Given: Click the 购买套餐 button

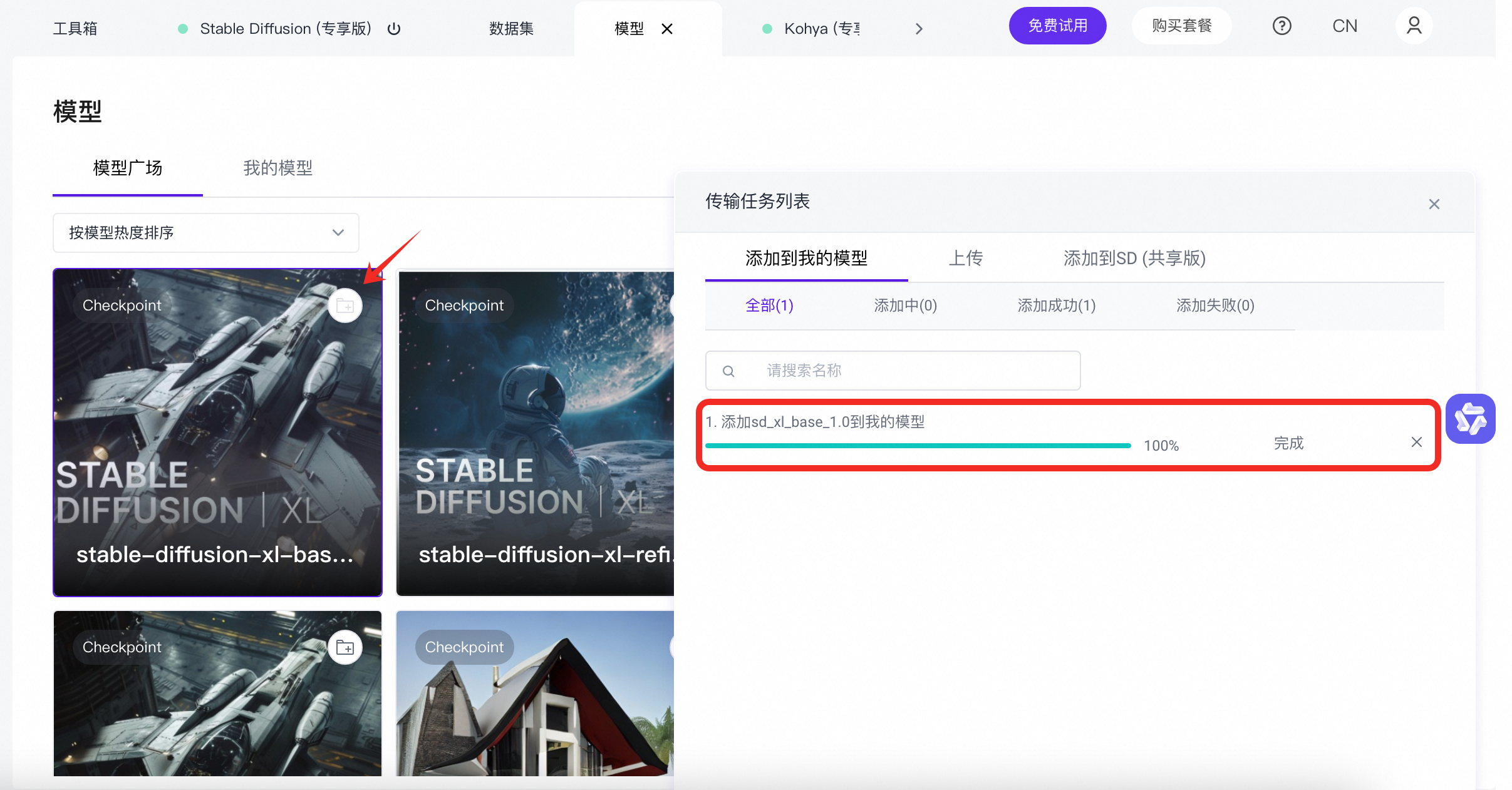Looking at the screenshot, I should pyautogui.click(x=1181, y=26).
